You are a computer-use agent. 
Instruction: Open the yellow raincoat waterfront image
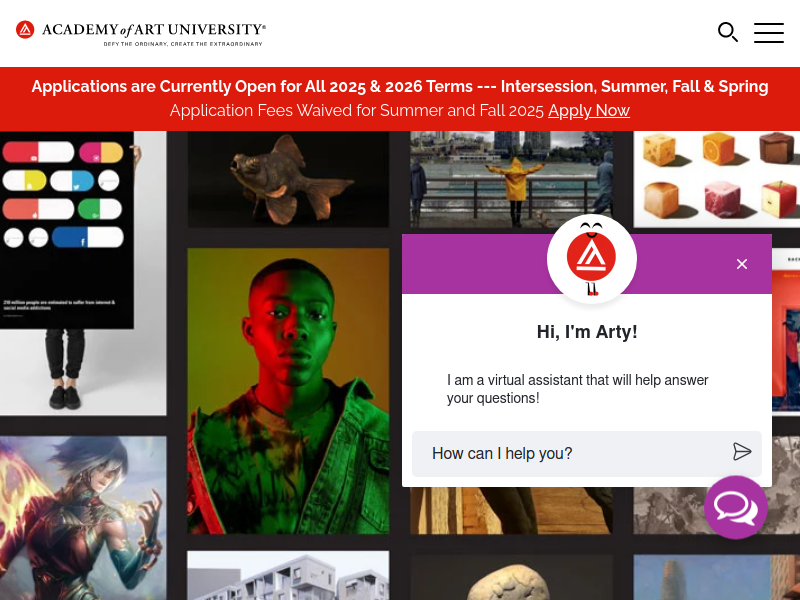tap(511, 179)
